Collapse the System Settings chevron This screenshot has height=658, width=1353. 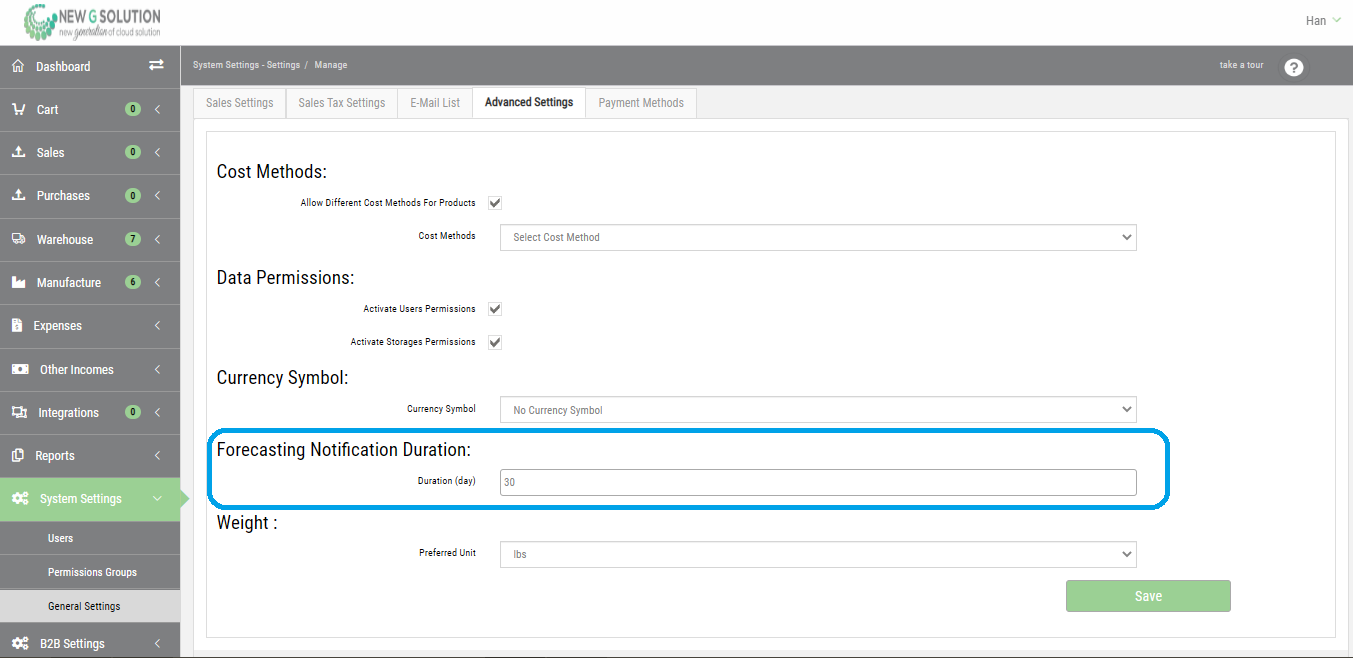tap(157, 498)
